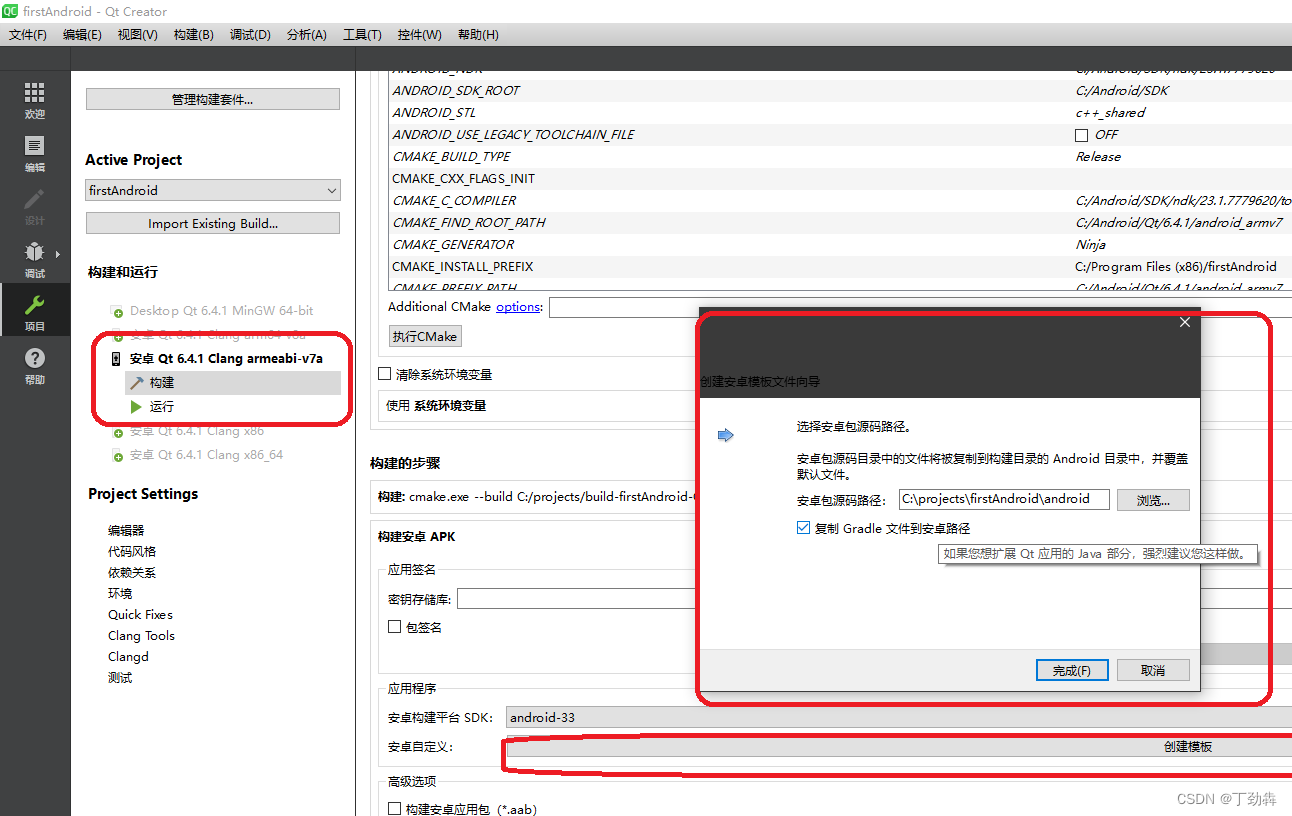
Task: Open the Additional CMake options link
Action: [518, 307]
